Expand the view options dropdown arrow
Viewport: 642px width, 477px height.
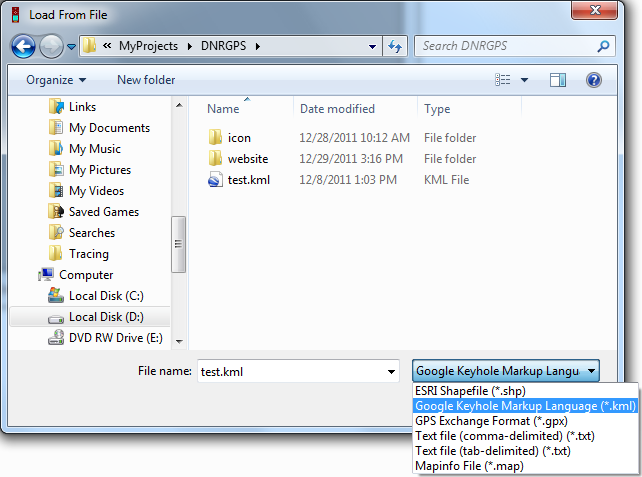point(524,79)
